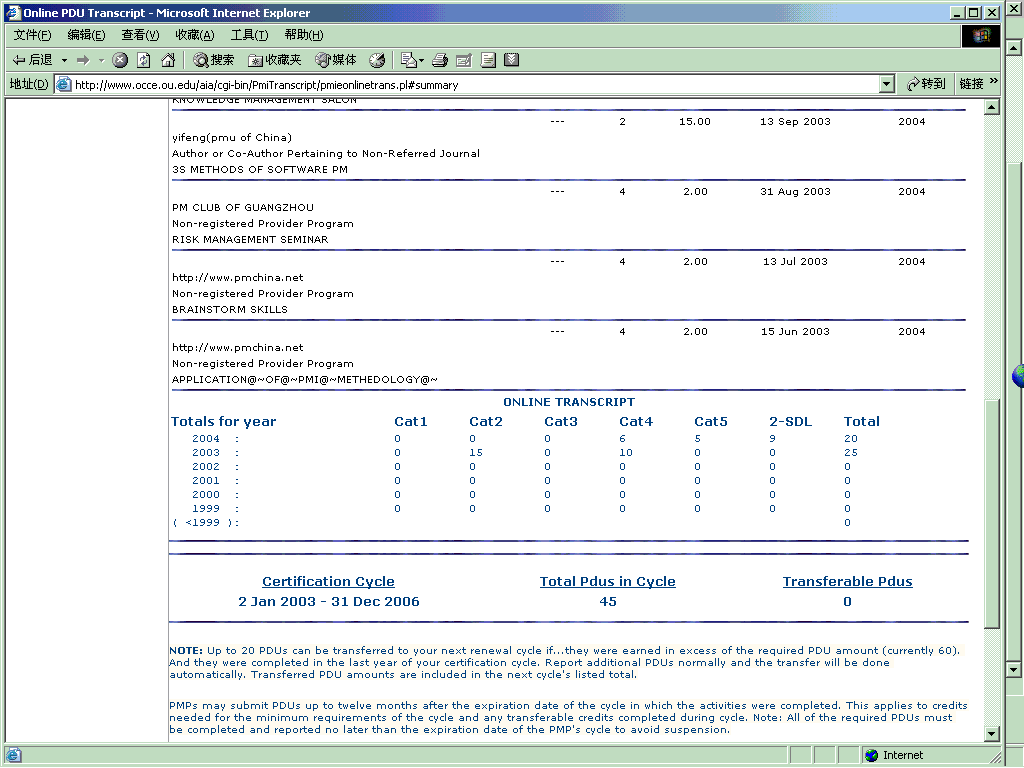This screenshot has height=768, width=1024.
Task: Click the Totals for year header
Action: click(223, 422)
